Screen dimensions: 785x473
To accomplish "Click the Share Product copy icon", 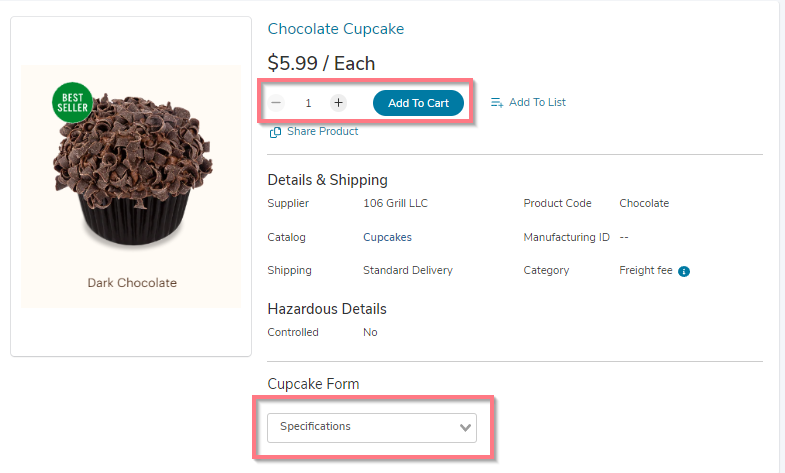I will (275, 132).
